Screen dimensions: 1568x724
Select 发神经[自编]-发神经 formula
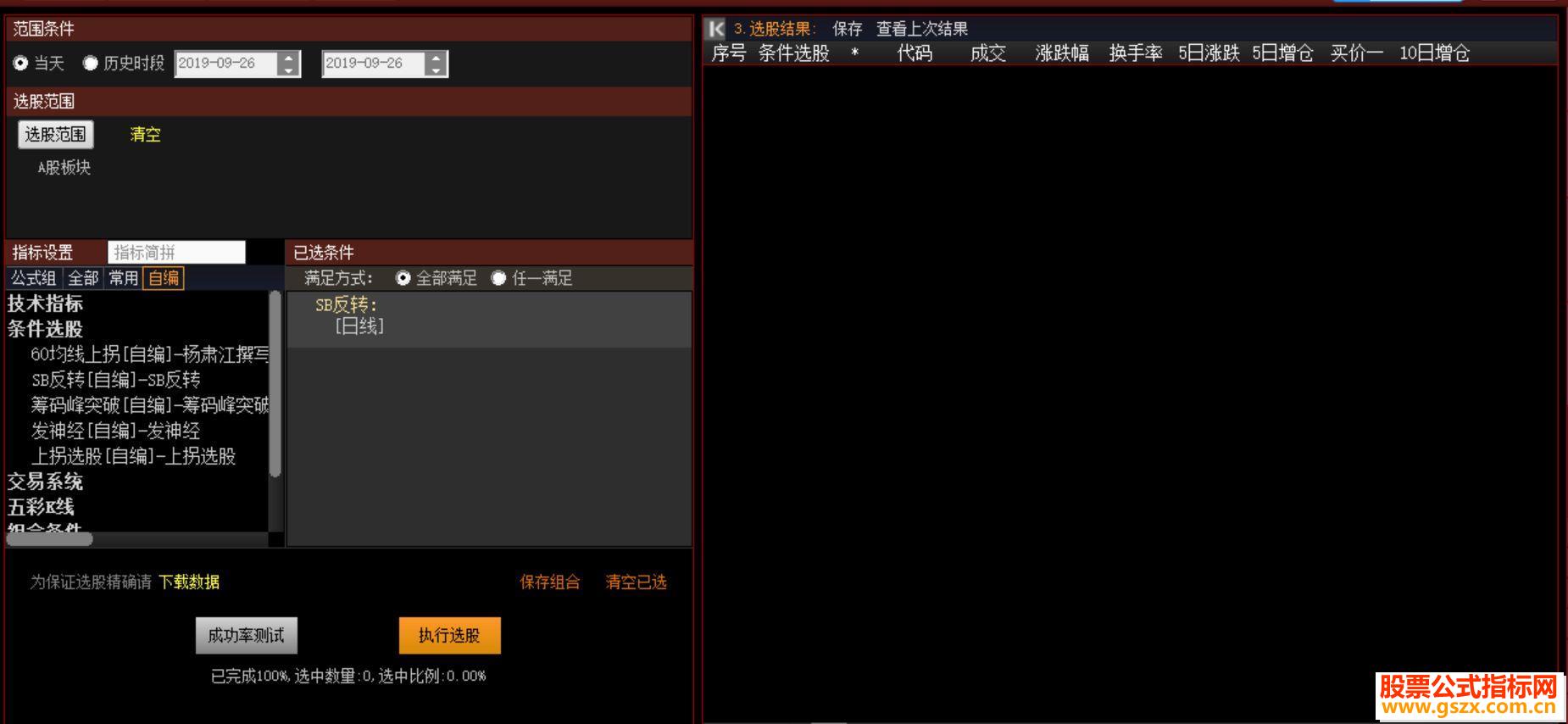115,431
